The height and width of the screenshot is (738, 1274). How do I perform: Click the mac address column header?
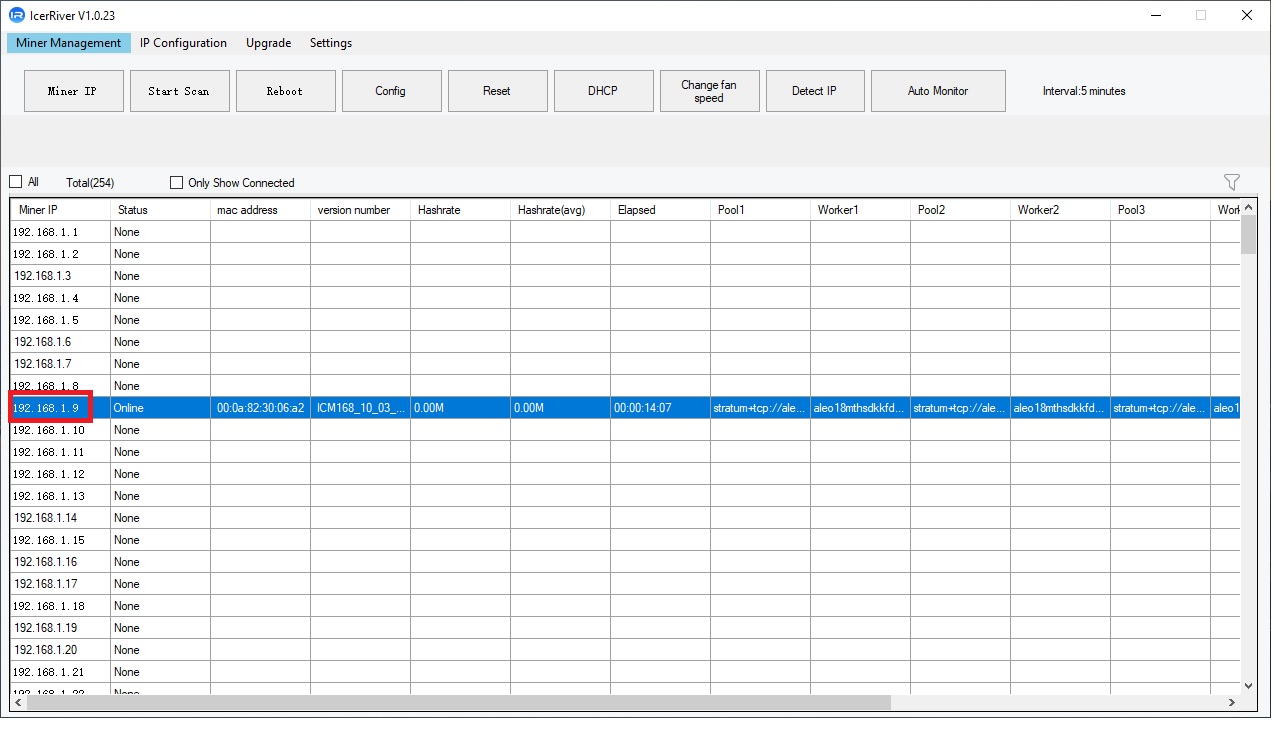tap(261, 210)
